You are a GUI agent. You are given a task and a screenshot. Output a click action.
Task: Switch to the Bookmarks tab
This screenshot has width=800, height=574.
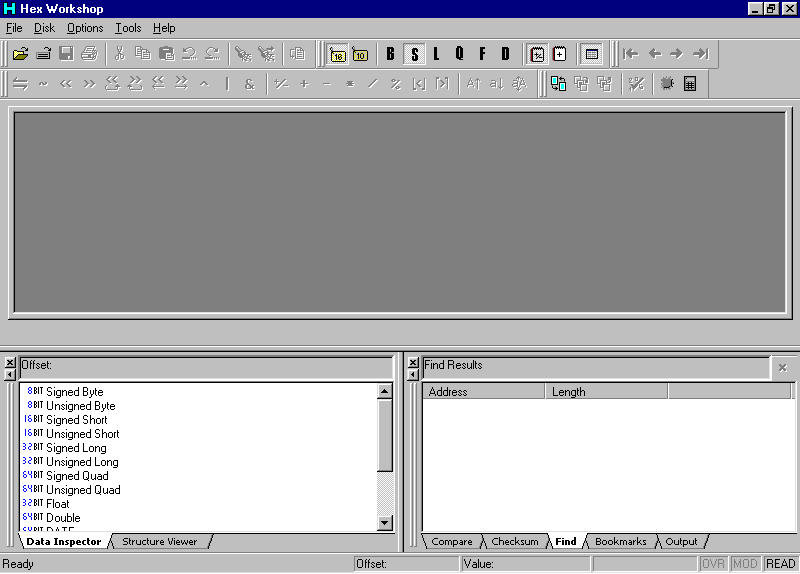[x=620, y=542]
